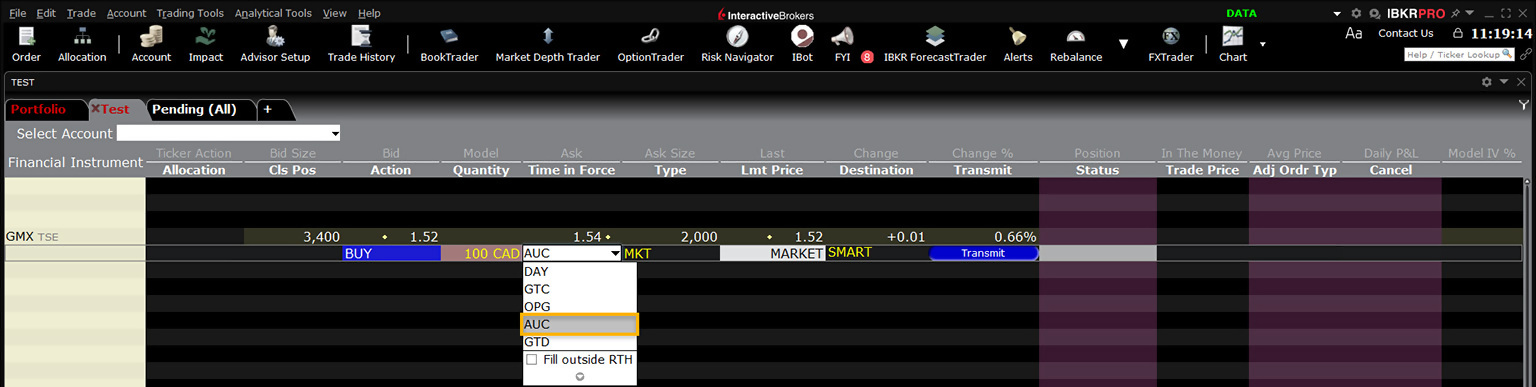Open the Alerts bell icon

1018,45
